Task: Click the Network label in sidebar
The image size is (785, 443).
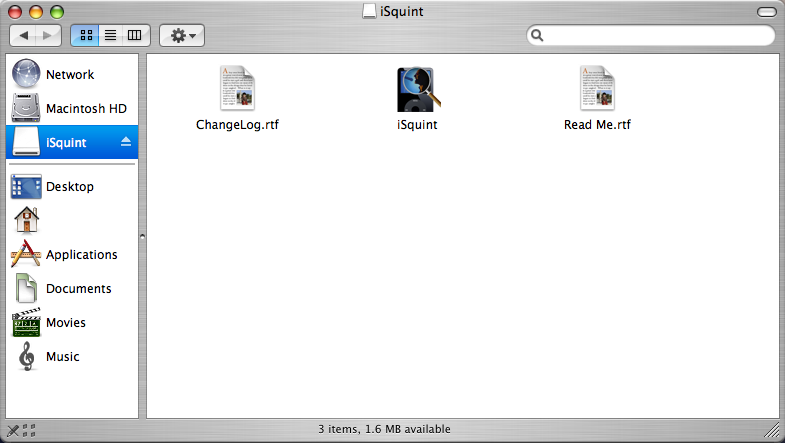Action: point(70,75)
